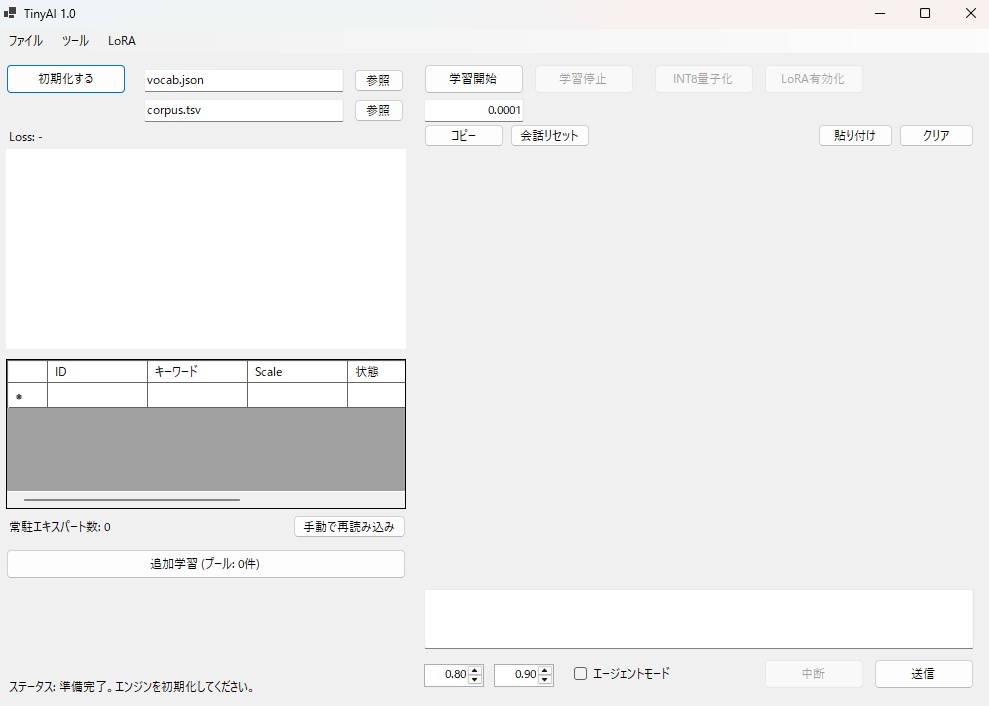Screen dimensions: 989x706
Task: Click the 中断 button
Action: (x=814, y=674)
